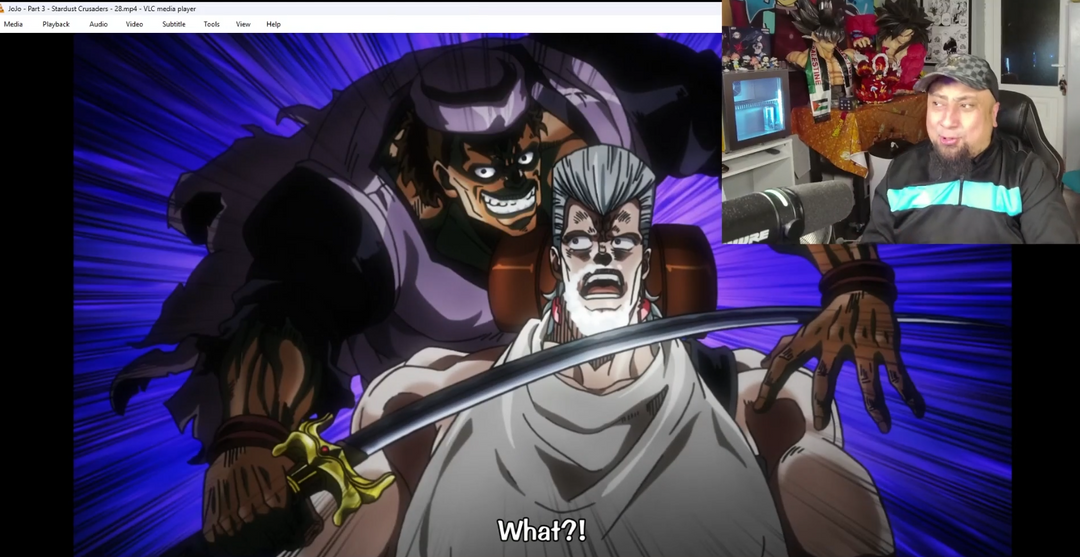Open the View menu
1080x557 pixels.
click(x=243, y=24)
